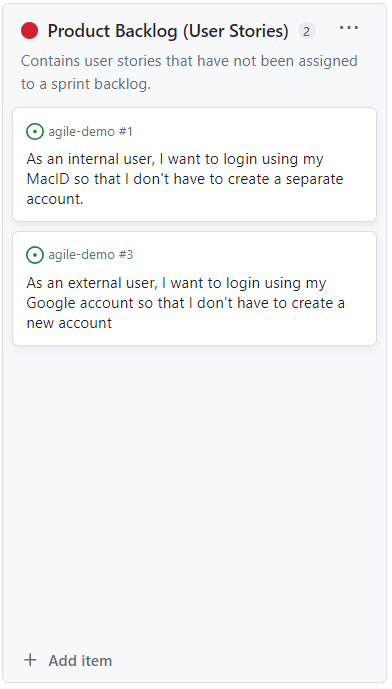Open the column options three-dot menu
The width and height of the screenshot is (392, 689).
point(348,28)
